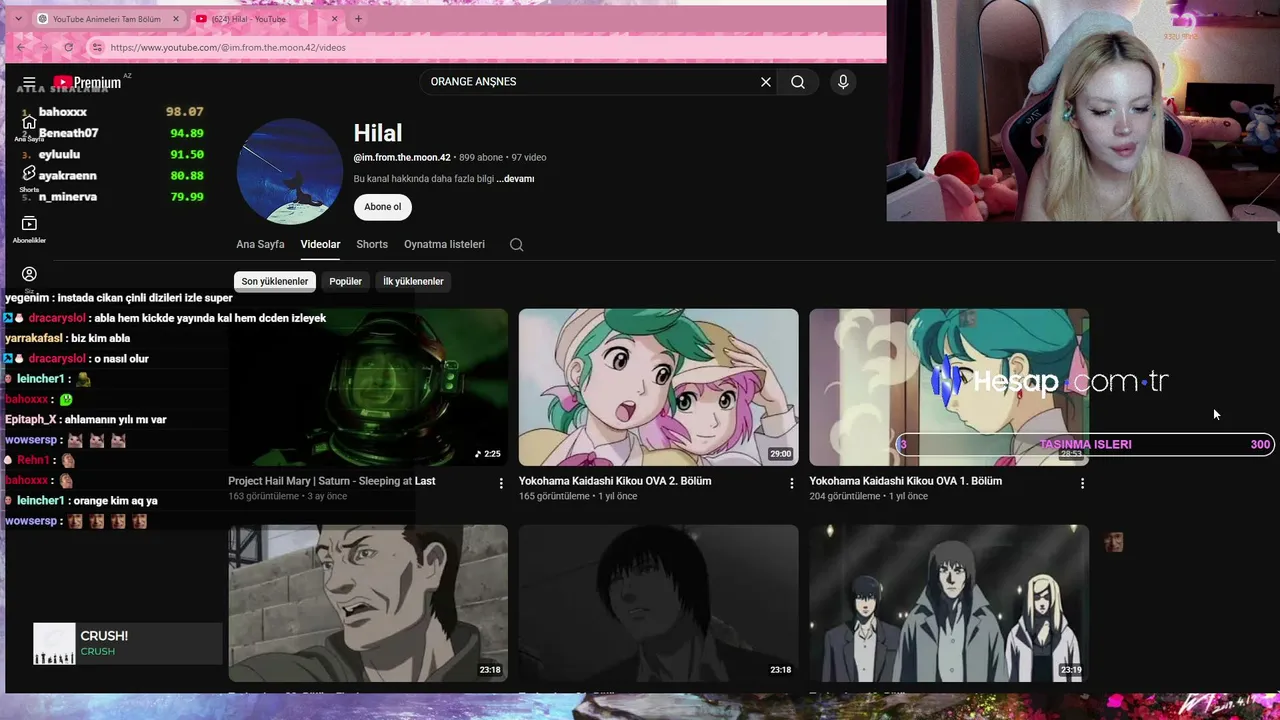The width and height of the screenshot is (1280, 720).
Task: Filter videos by Popüler
Action: coord(346,282)
